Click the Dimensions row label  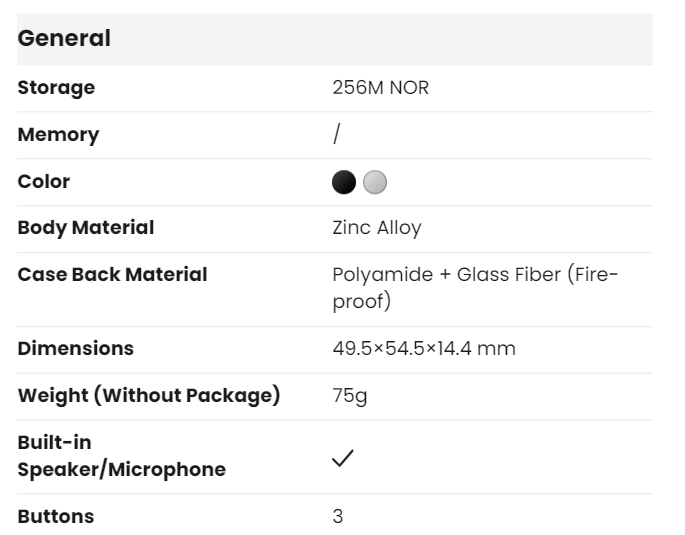[x=76, y=348]
